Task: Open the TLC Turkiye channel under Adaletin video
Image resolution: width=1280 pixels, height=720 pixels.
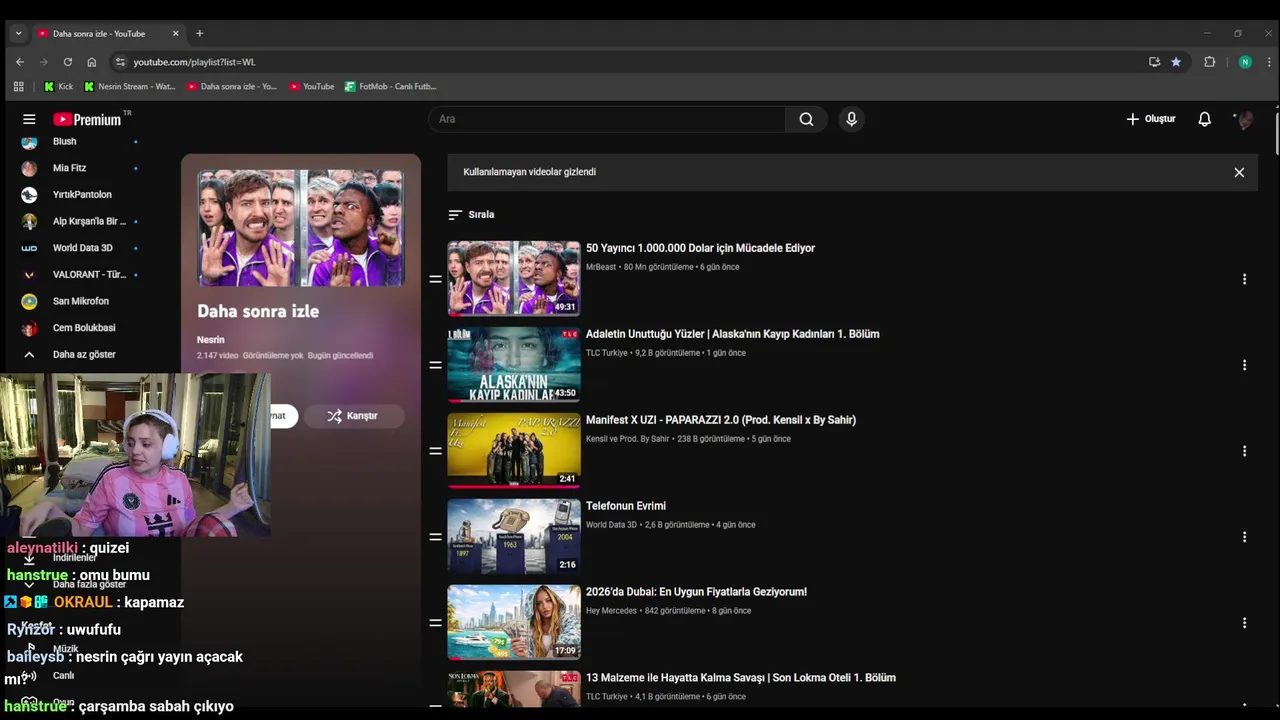Action: click(607, 353)
